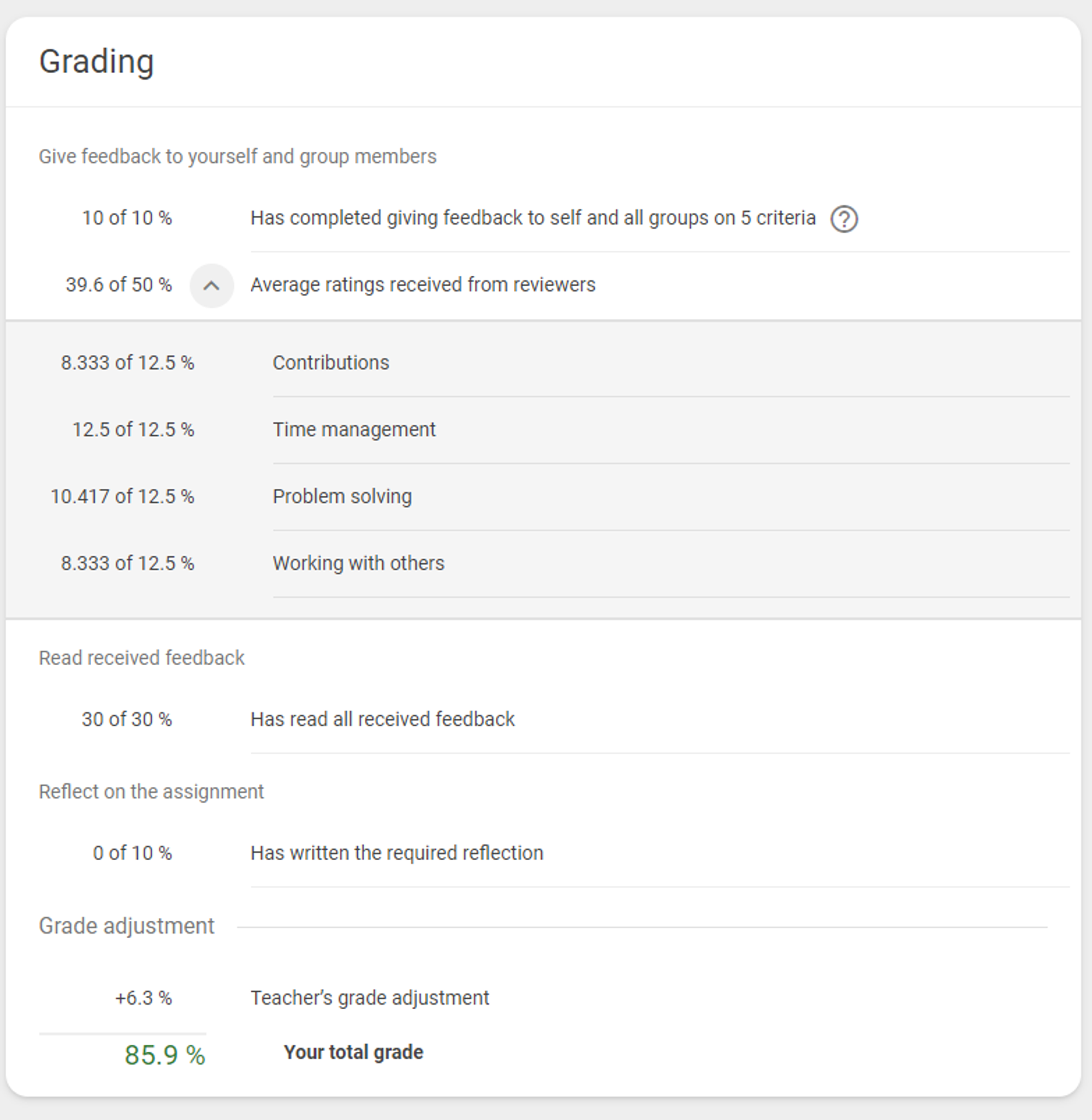
Task: Select the Time management criterion label
Action: (354, 430)
